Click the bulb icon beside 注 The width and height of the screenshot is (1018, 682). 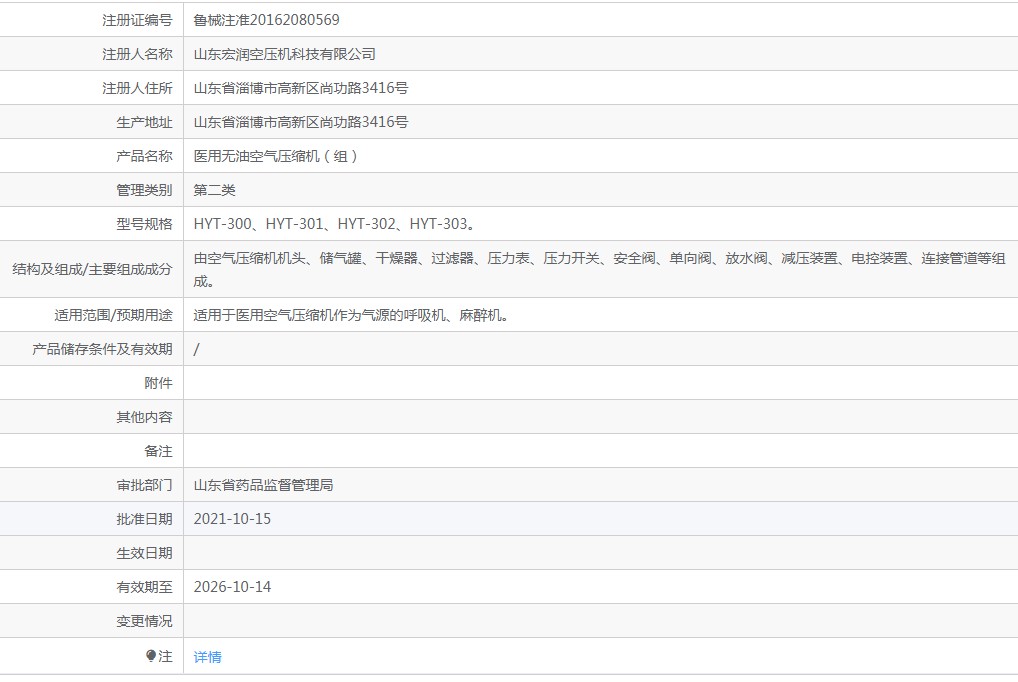click(151, 656)
